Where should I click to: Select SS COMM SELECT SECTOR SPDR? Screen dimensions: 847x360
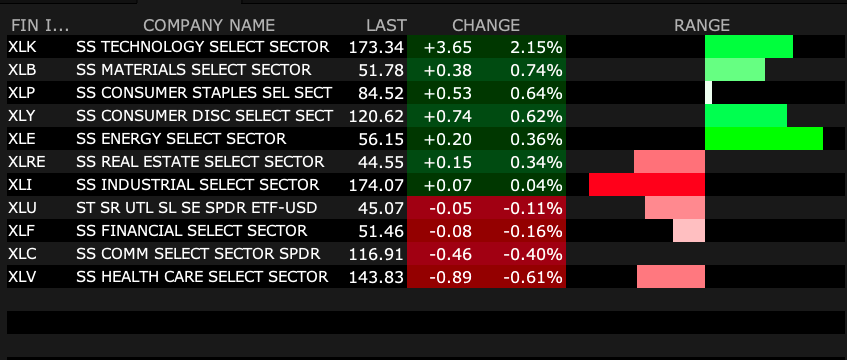(198, 254)
